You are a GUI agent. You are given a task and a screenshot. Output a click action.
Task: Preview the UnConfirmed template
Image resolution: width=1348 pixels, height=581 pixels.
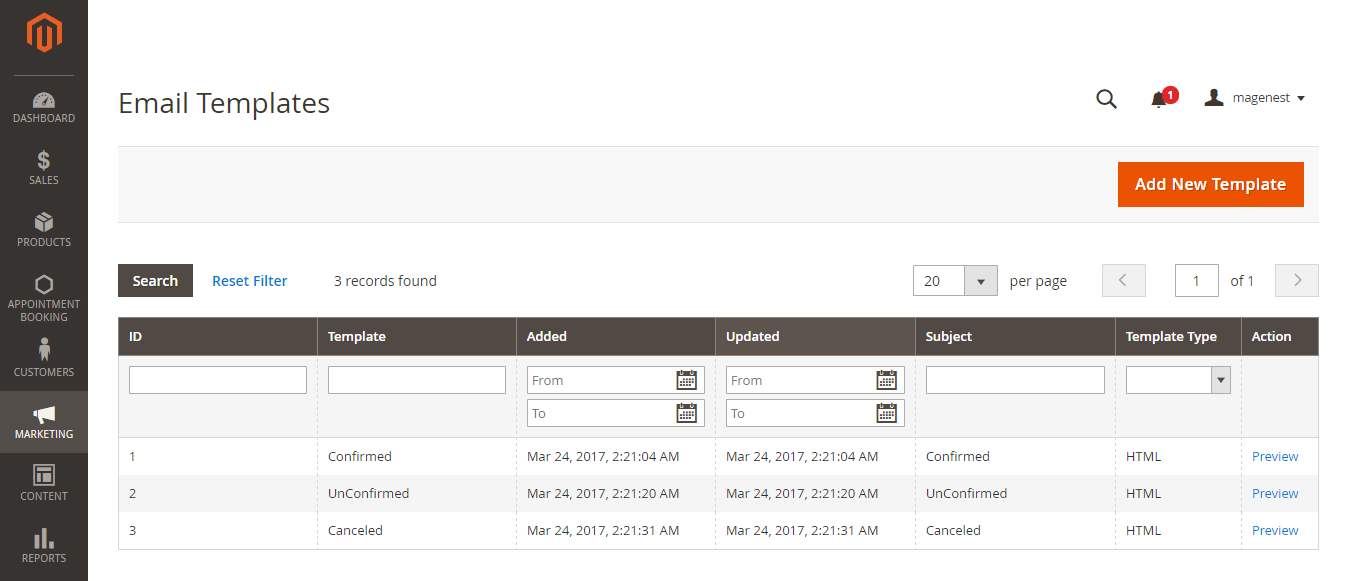[1275, 493]
